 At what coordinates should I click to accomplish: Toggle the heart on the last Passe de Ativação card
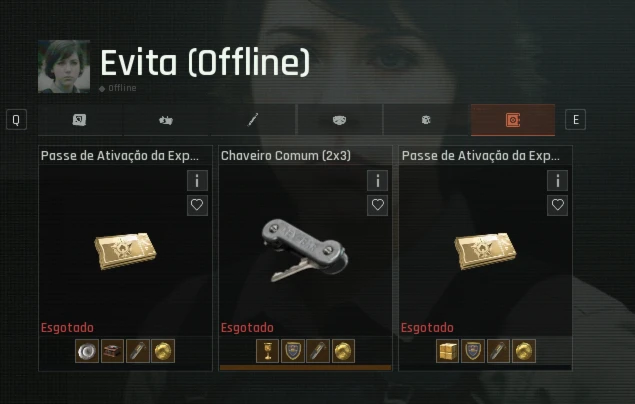click(x=557, y=205)
